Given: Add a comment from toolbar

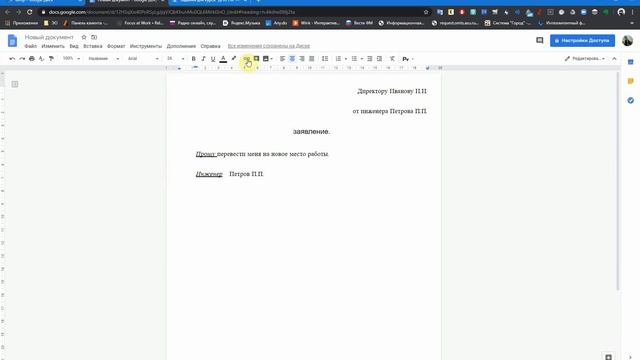Looking at the screenshot, I should (x=256, y=59).
